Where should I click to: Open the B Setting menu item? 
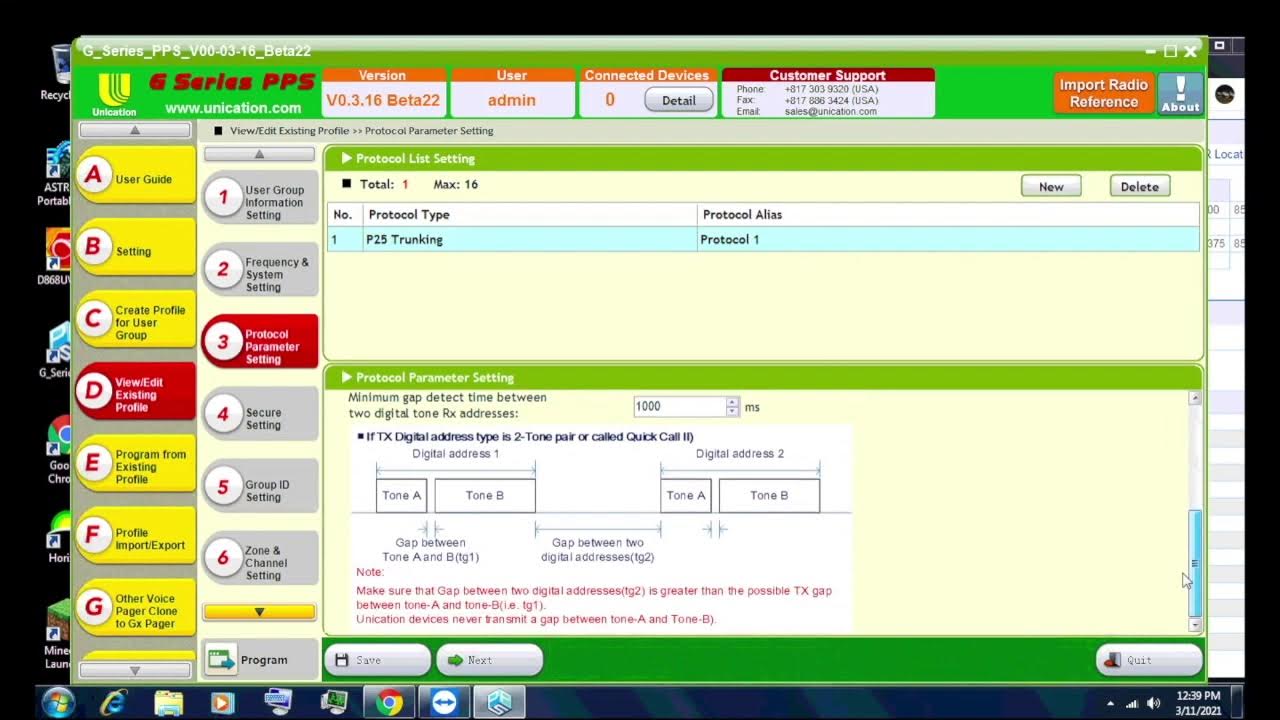136,249
